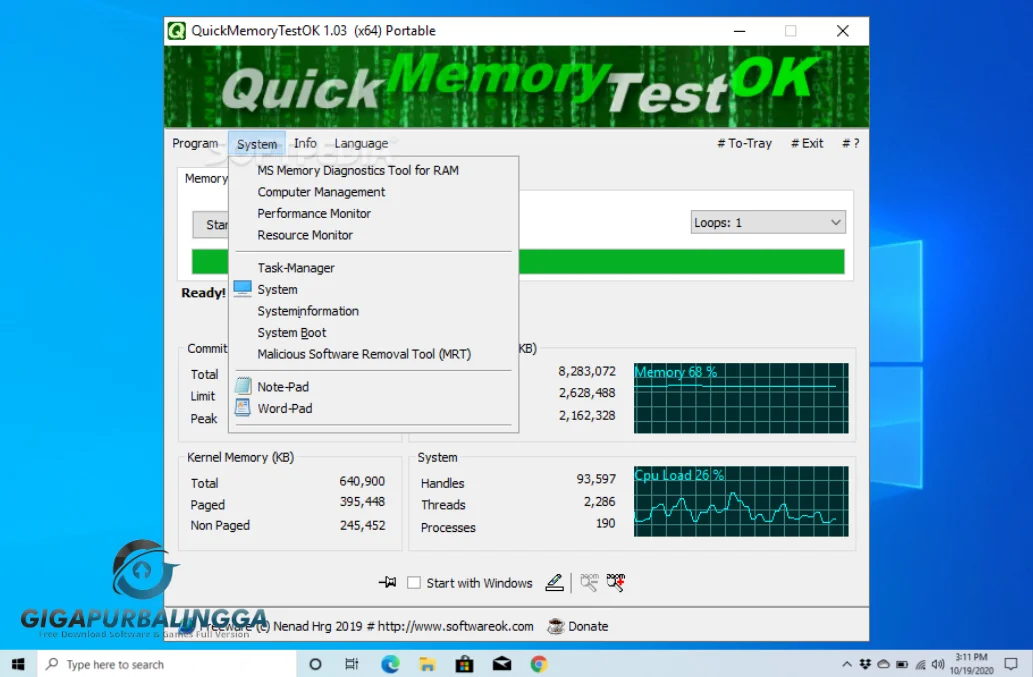Close the open System menu
Image resolution: width=1033 pixels, height=677 pixels.
coord(257,144)
